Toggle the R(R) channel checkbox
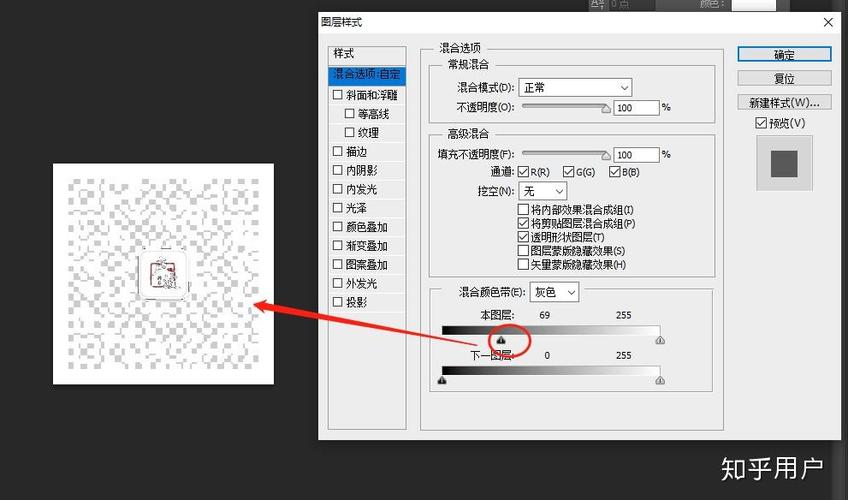Image resolution: width=848 pixels, height=500 pixels. [x=523, y=172]
